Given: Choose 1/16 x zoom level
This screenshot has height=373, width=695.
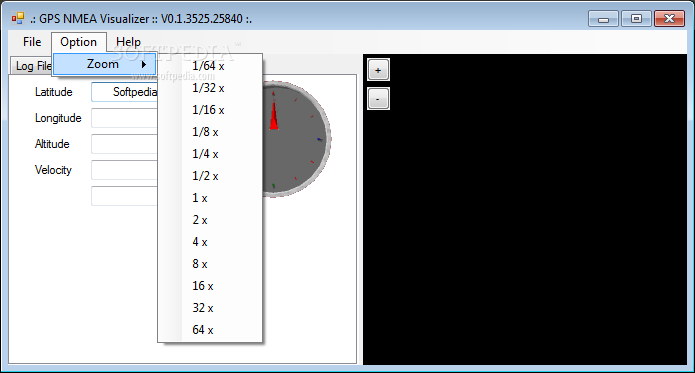Looking at the screenshot, I should [210, 110].
